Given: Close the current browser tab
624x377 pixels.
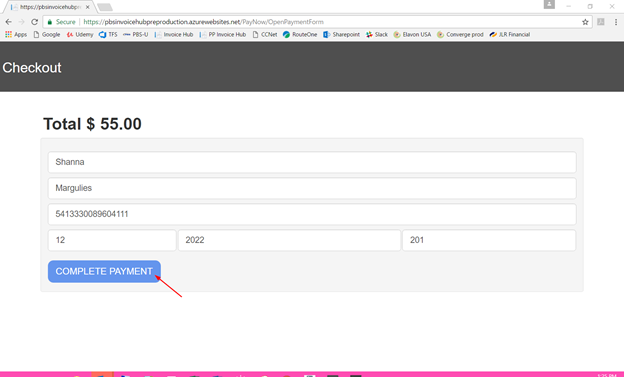Looking at the screenshot, I should click(x=88, y=7).
